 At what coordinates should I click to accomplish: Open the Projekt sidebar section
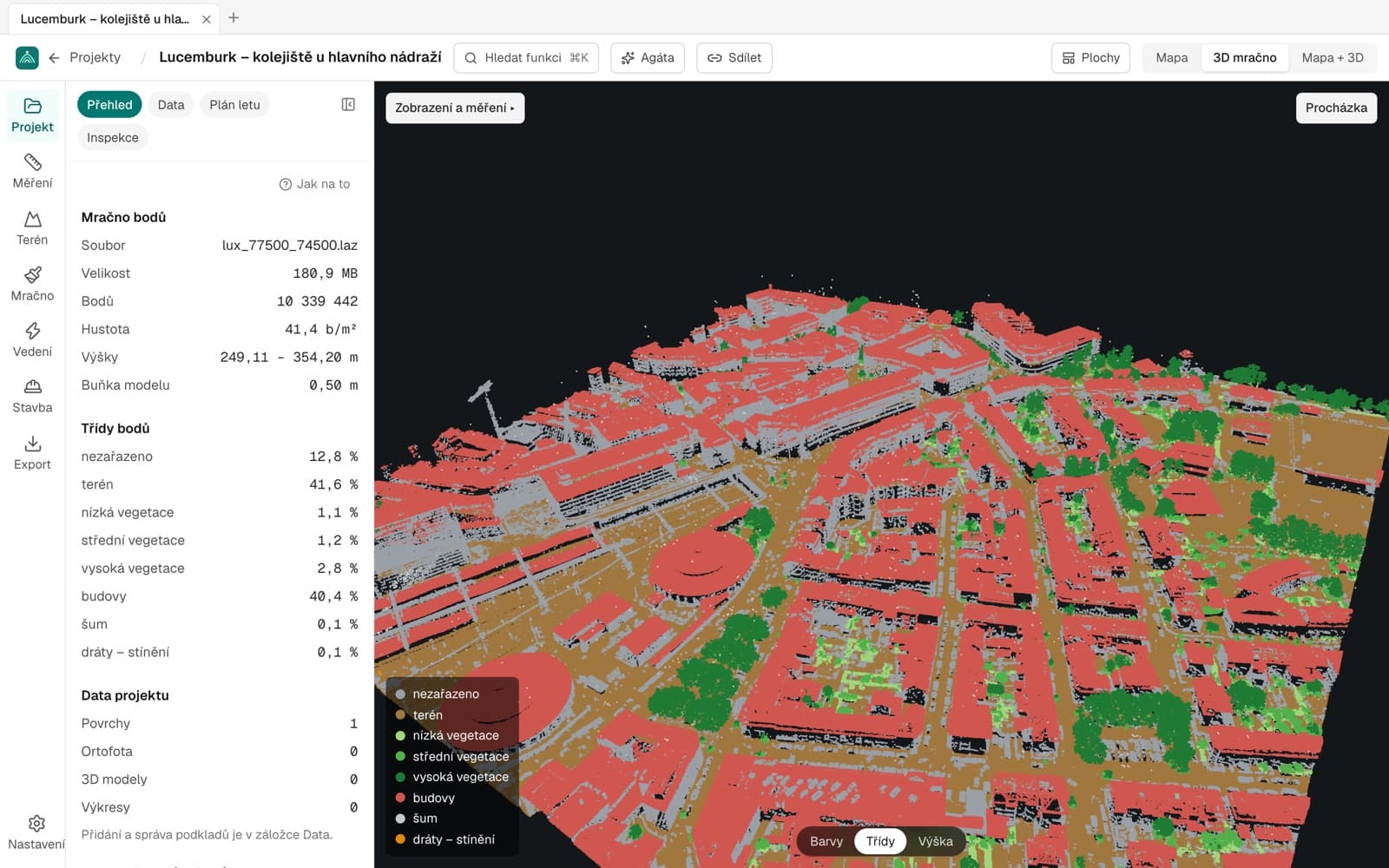coord(32,115)
